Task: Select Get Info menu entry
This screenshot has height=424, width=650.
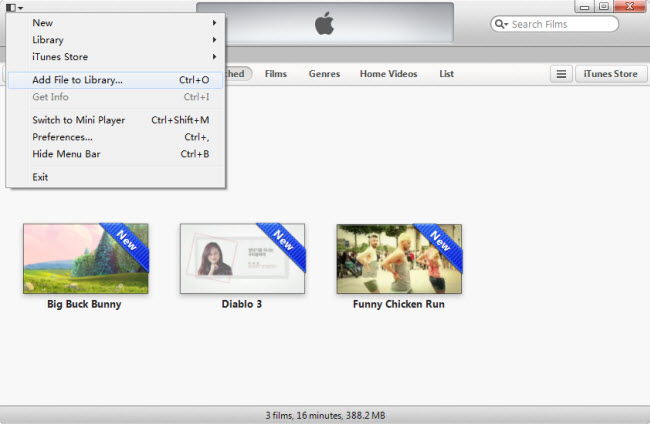Action: click(115, 97)
